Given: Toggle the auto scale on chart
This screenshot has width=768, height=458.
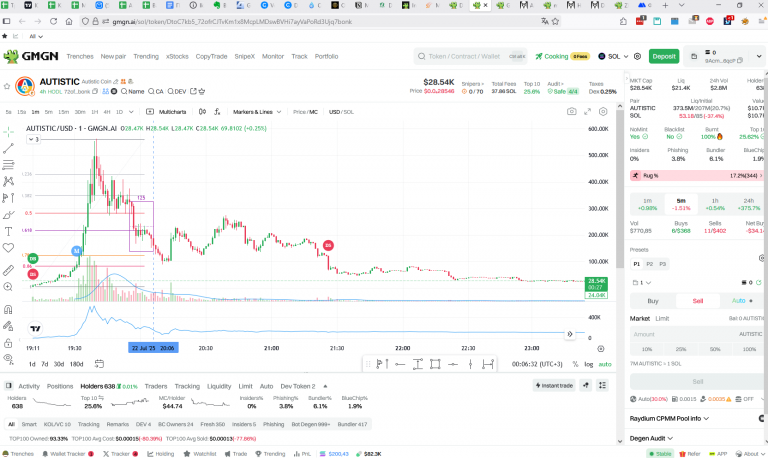Looking at the screenshot, I should [x=605, y=364].
